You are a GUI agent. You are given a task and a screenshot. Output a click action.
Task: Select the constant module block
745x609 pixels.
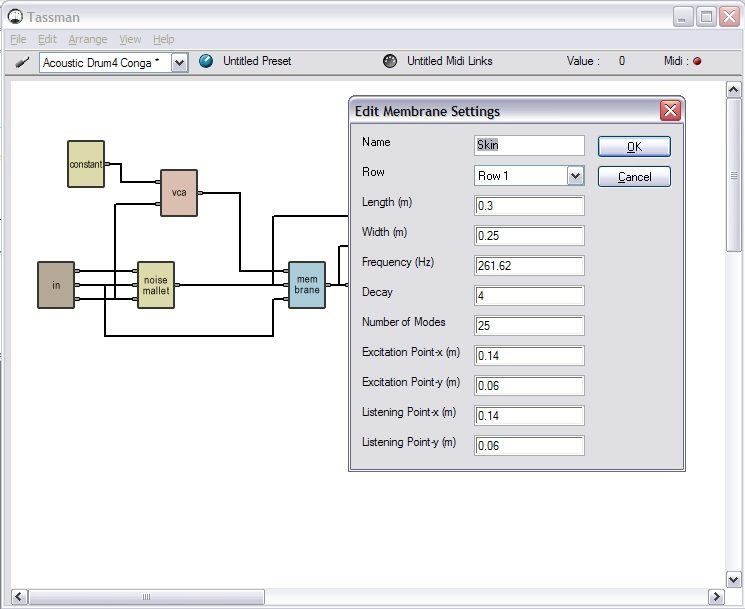(86, 164)
